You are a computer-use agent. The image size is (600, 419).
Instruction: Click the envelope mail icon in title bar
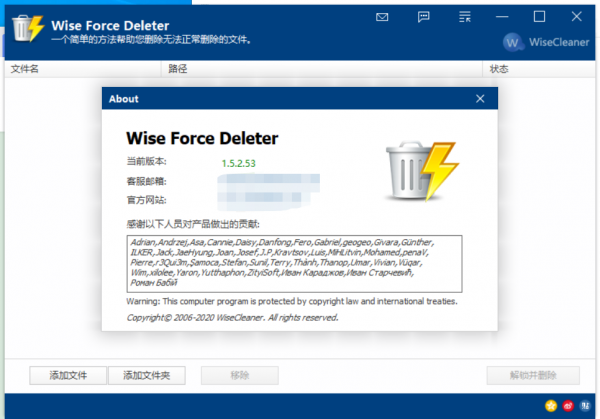point(381,17)
